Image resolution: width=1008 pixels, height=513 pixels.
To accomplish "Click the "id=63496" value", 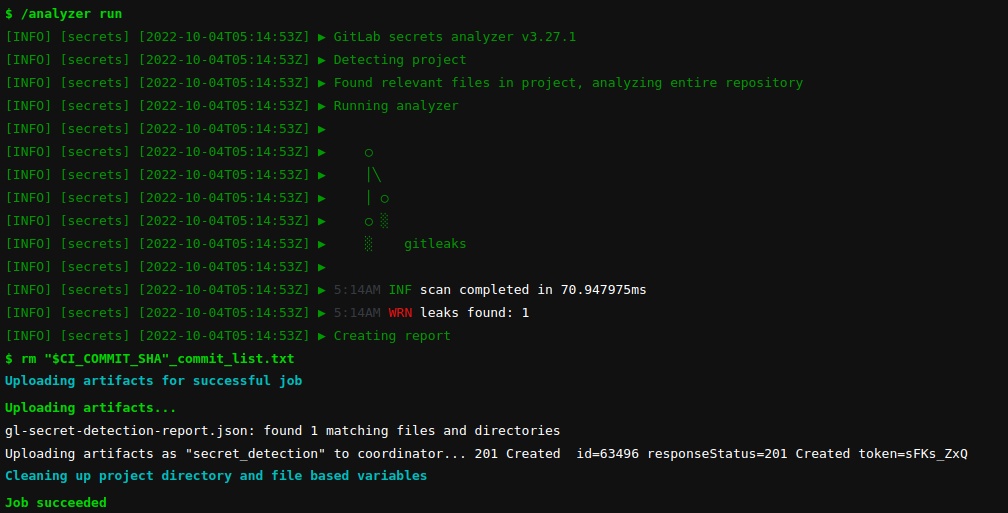I will tap(608, 454).
